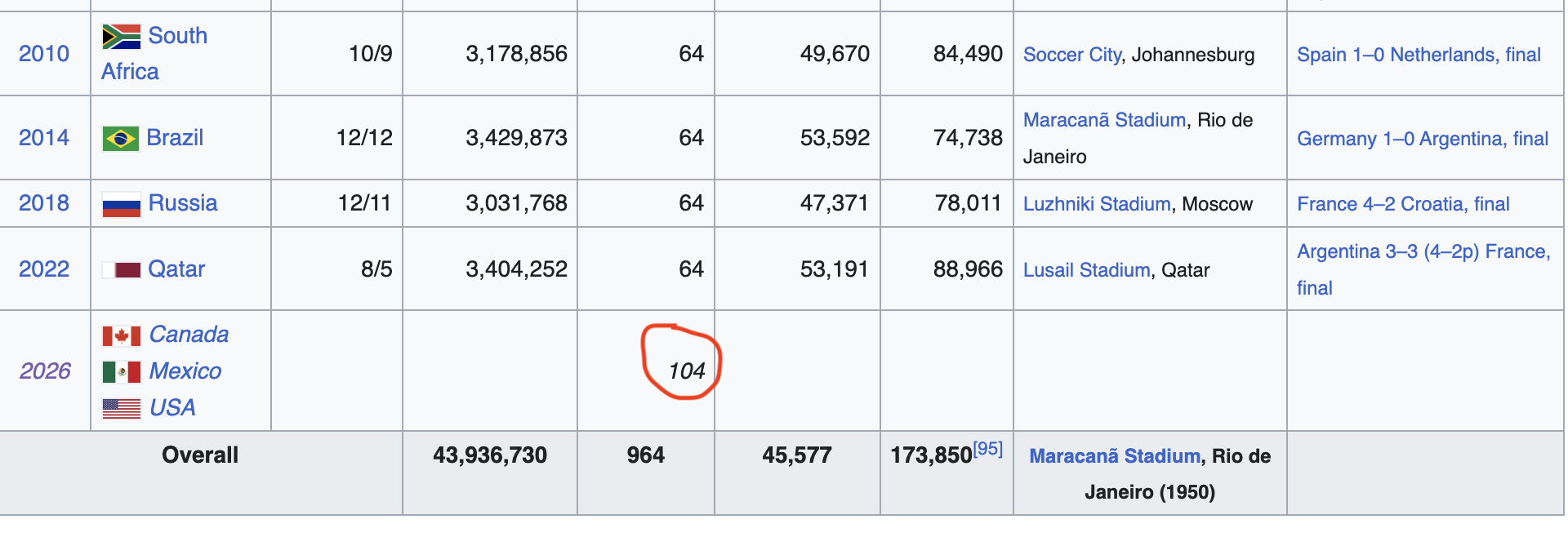Open the 2022 year link
1568x537 pixels.
coord(44,269)
